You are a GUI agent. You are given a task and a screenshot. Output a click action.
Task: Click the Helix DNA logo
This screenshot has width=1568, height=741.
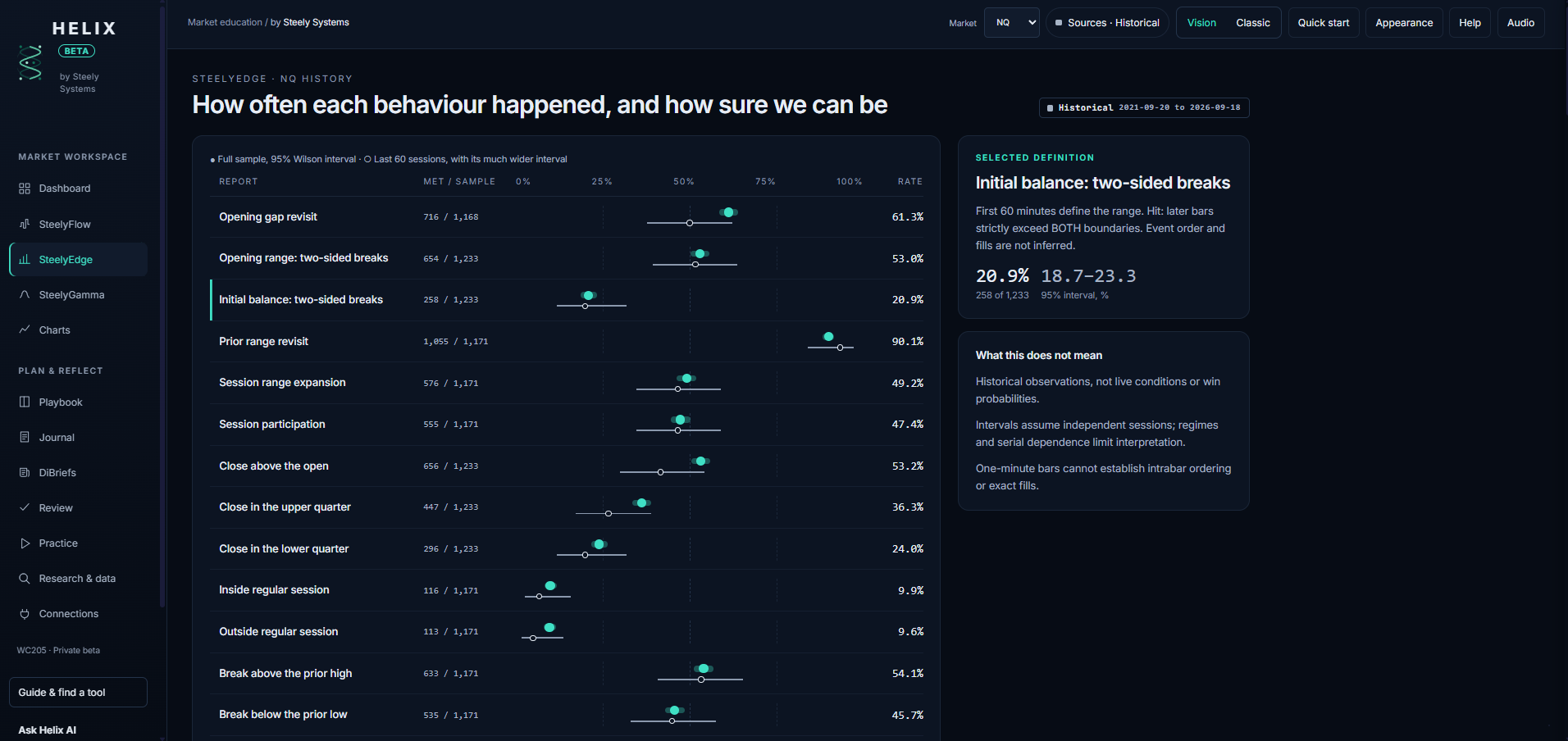click(30, 63)
